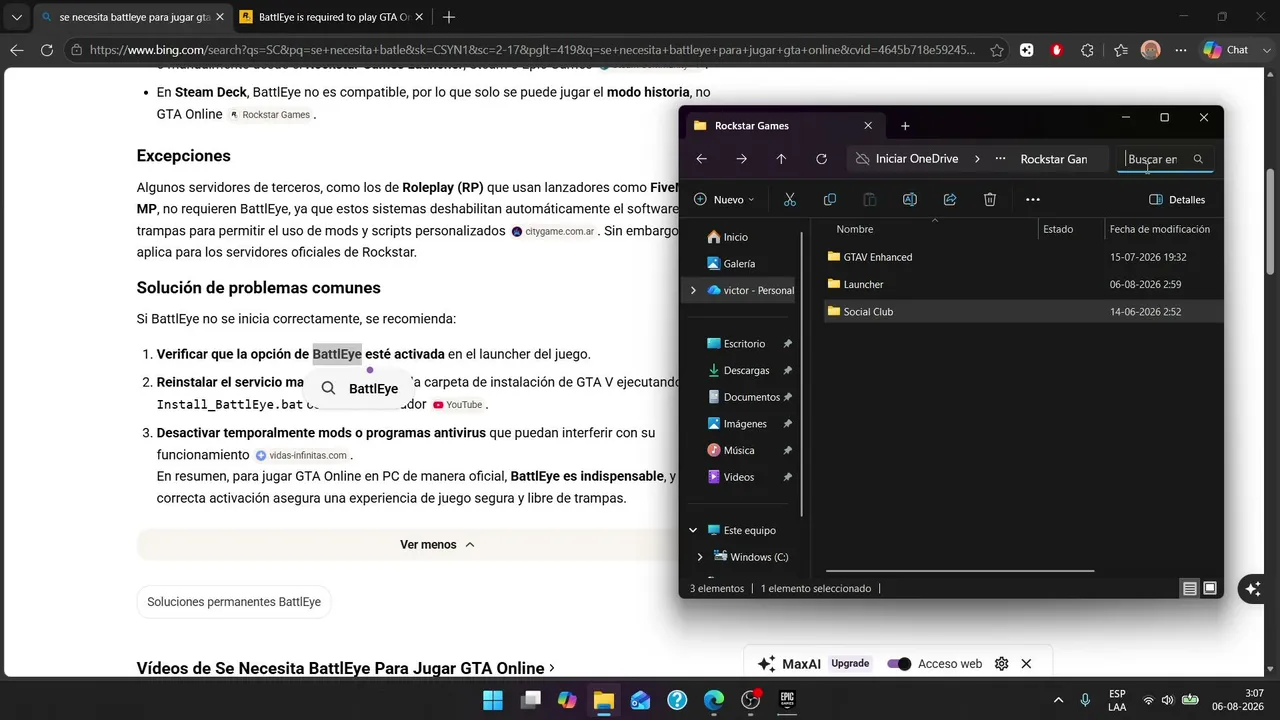The width and height of the screenshot is (1280, 720).
Task: Add a new File Explorer tab
Action: pos(905,126)
